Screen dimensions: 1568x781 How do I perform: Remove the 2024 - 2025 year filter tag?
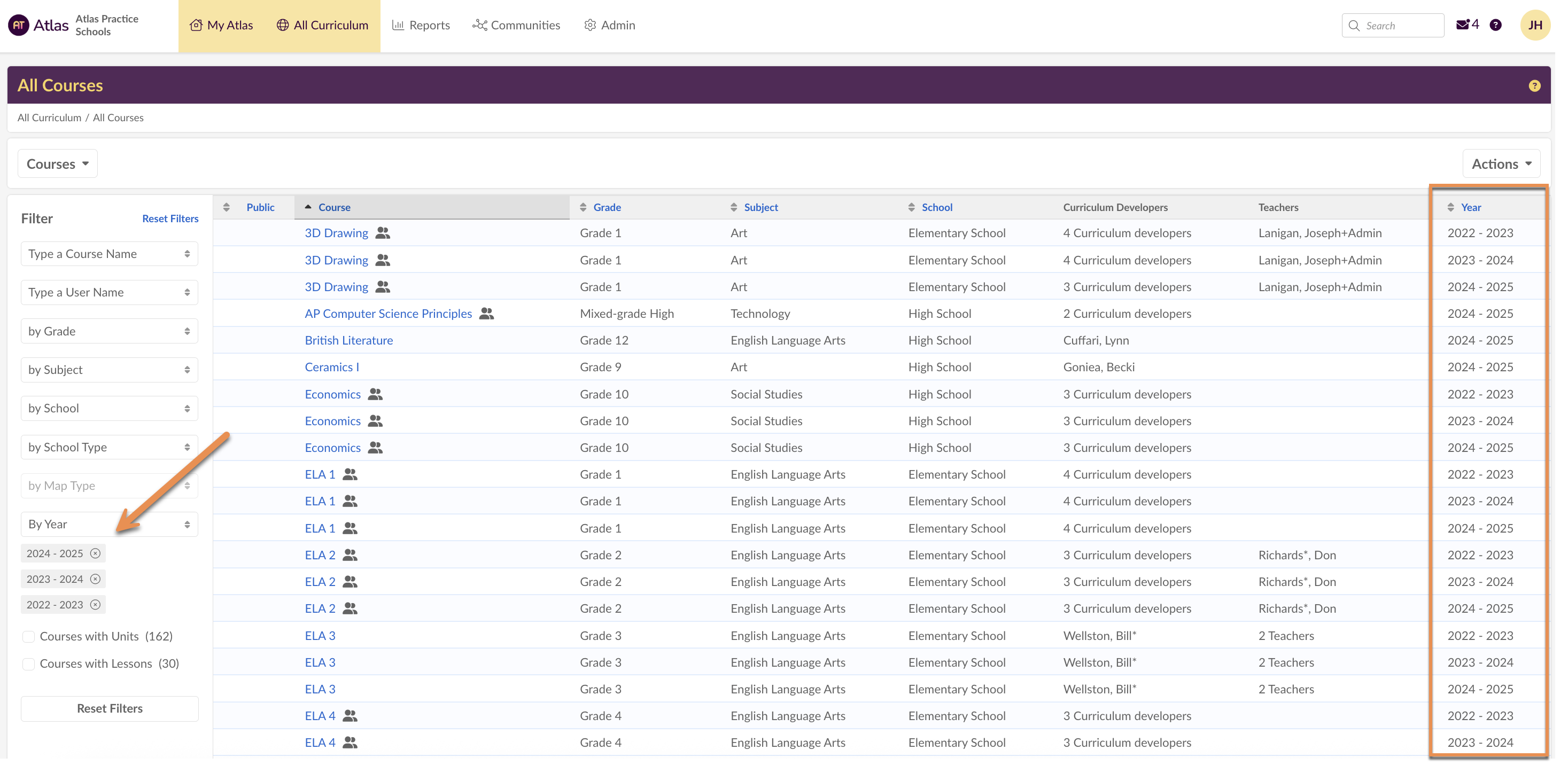point(95,553)
